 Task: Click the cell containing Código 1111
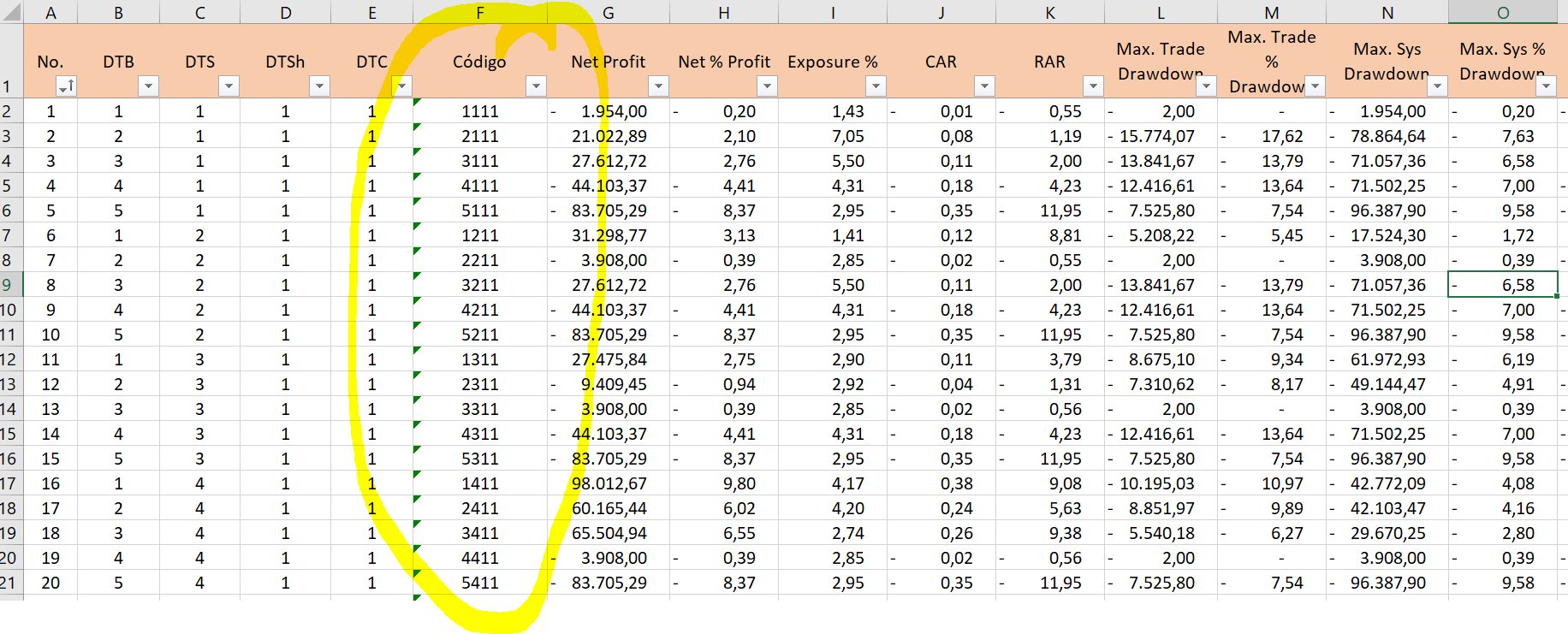[x=479, y=111]
